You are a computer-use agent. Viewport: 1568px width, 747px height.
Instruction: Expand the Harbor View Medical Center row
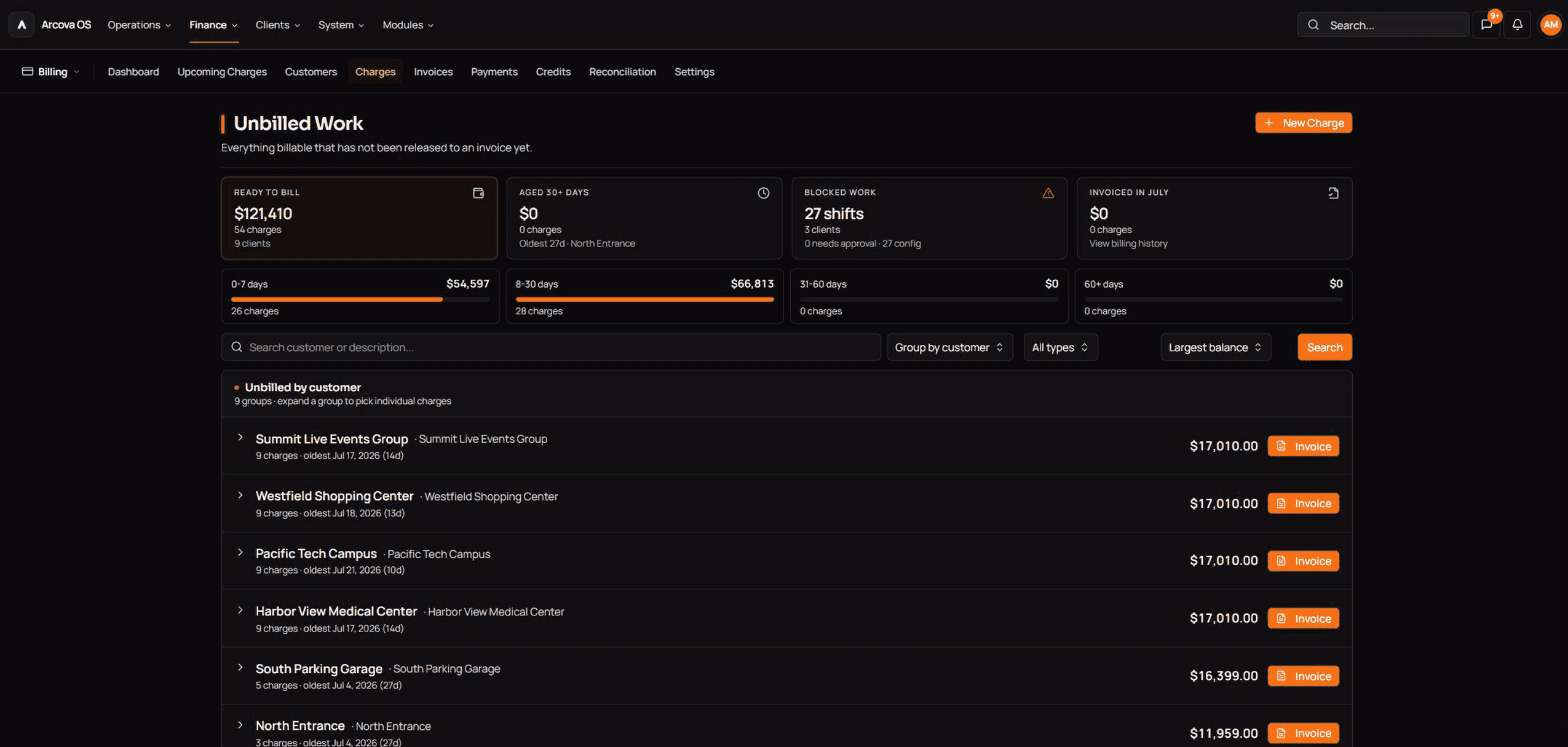[240, 611]
